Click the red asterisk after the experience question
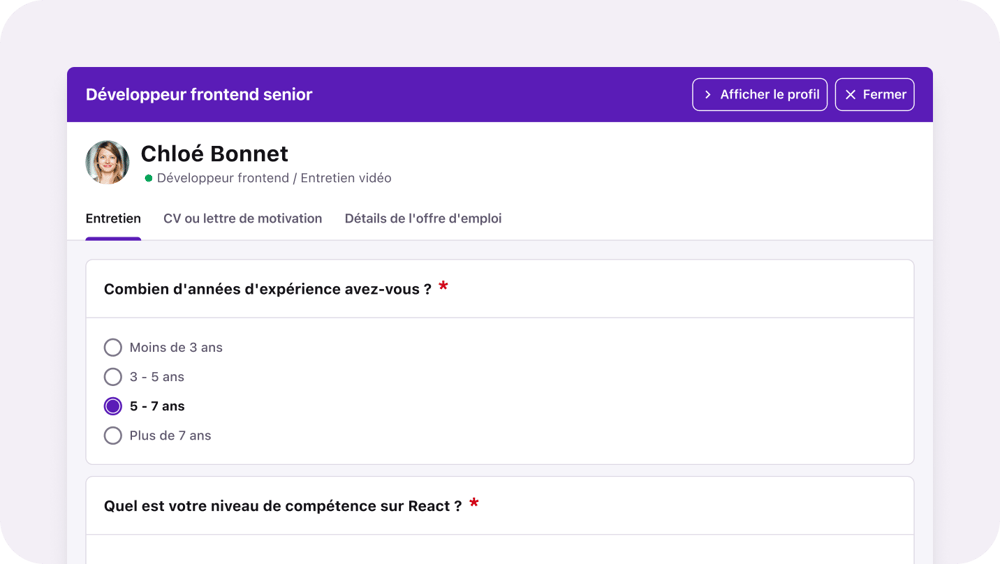This screenshot has width=1000, height=564. (443, 288)
